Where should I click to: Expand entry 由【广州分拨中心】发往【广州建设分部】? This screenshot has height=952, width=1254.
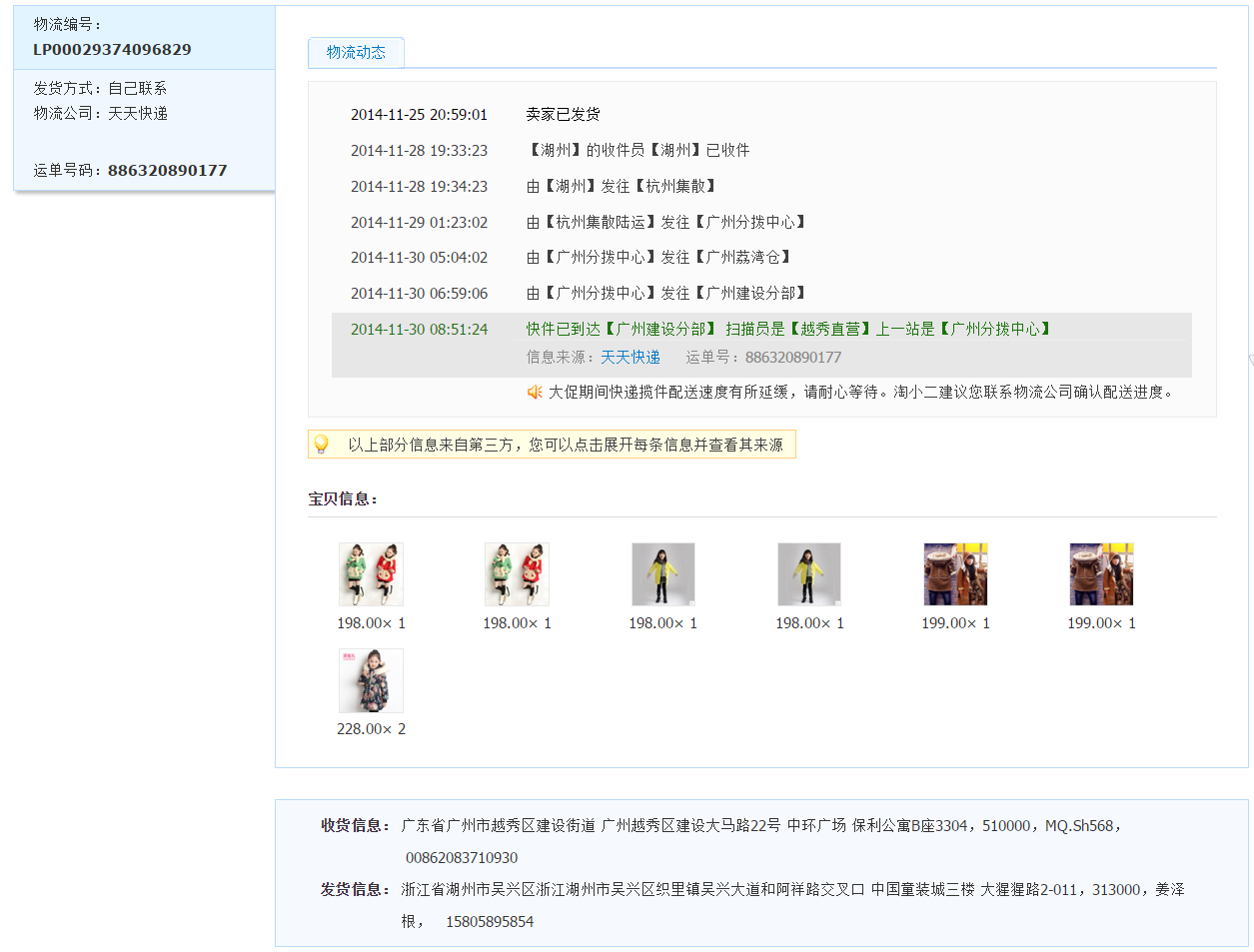[x=666, y=293]
